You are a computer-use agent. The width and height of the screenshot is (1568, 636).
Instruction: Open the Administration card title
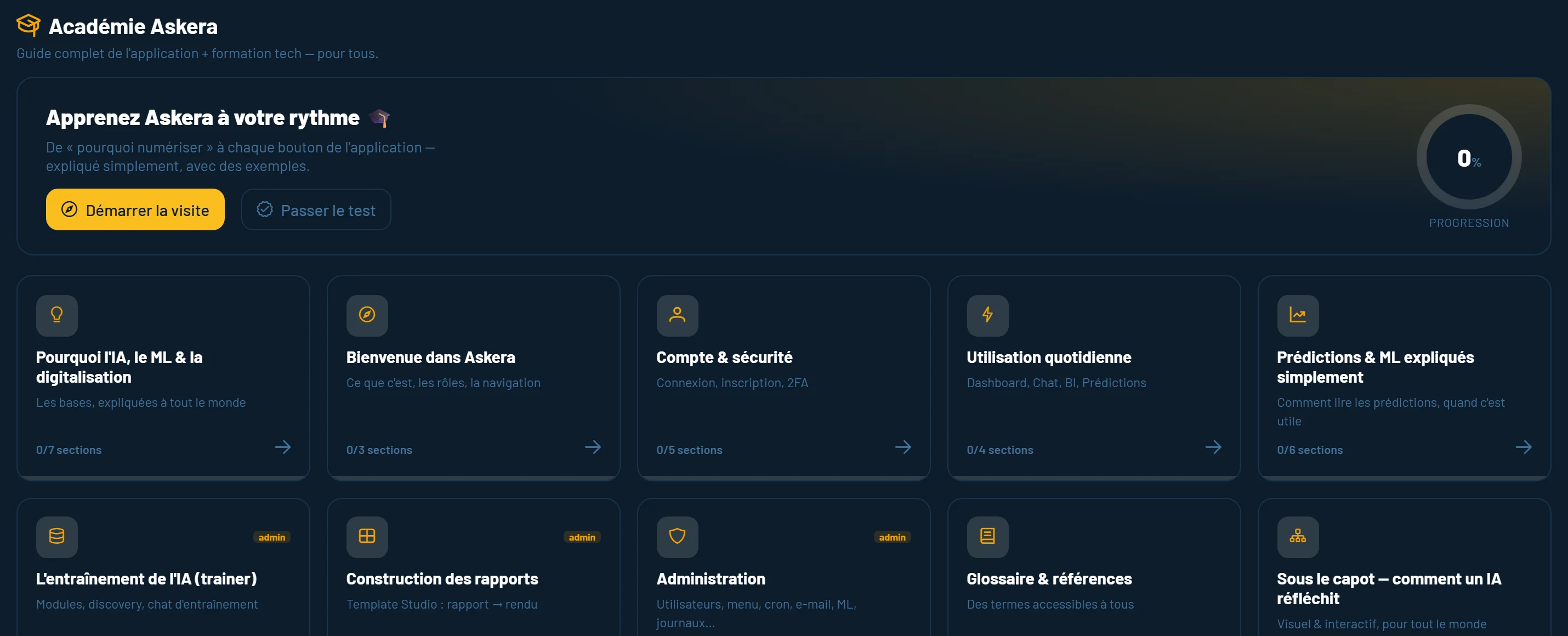tap(711, 579)
